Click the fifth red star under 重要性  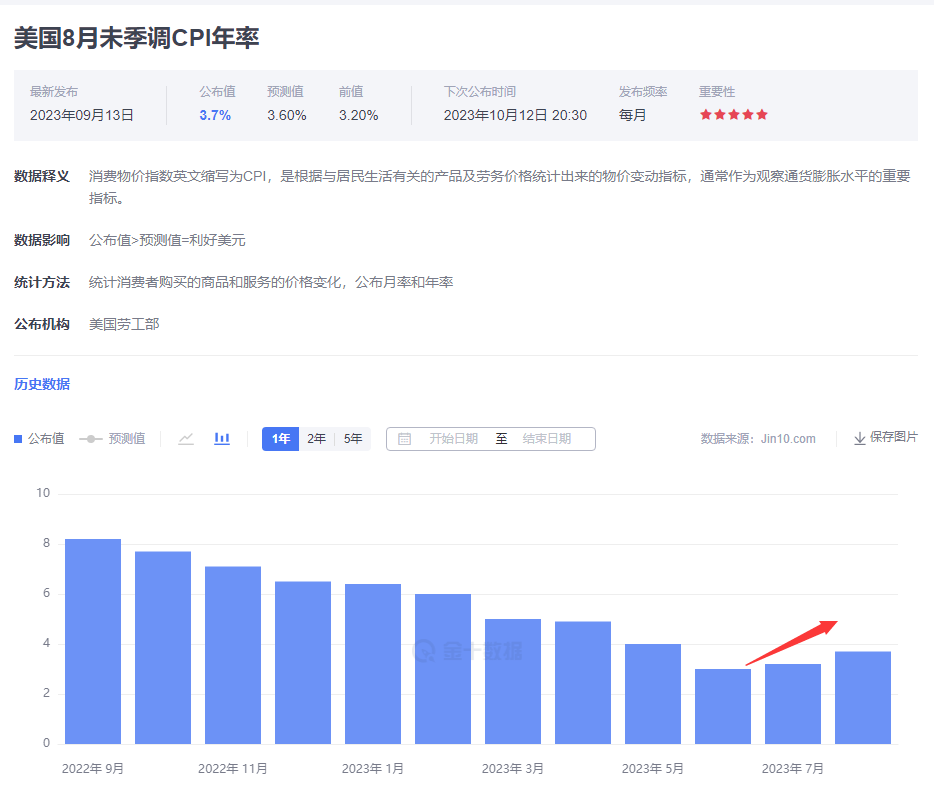click(x=761, y=114)
